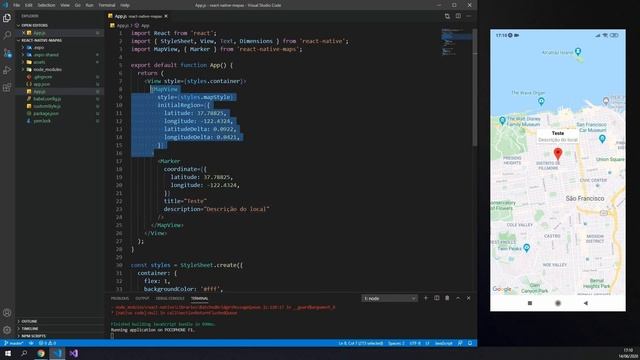This screenshot has width=640, height=360.
Task: Click errors and warnings count in status bar
Action: [x=47, y=343]
